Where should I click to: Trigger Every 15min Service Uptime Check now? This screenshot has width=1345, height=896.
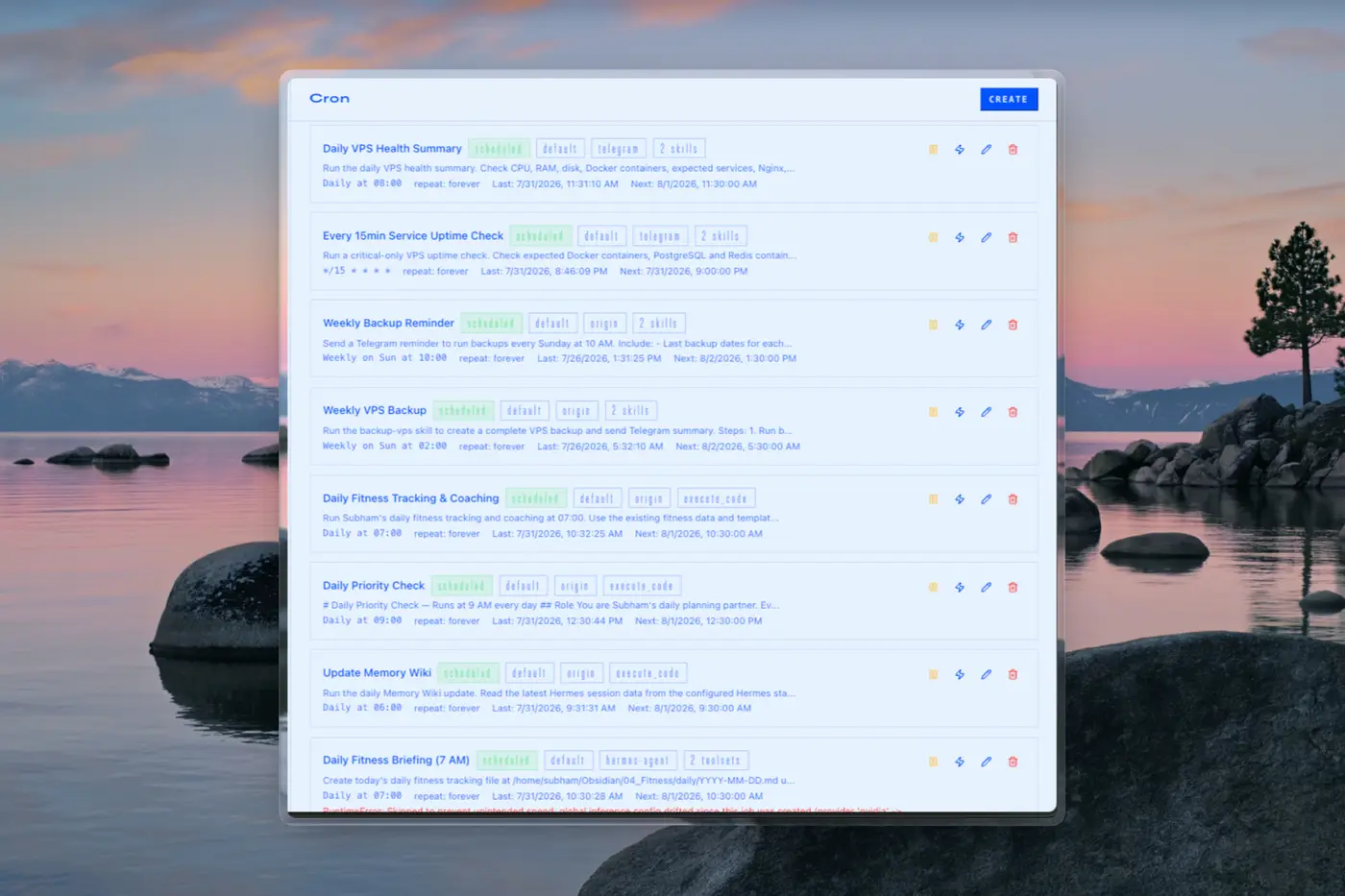tap(960, 237)
